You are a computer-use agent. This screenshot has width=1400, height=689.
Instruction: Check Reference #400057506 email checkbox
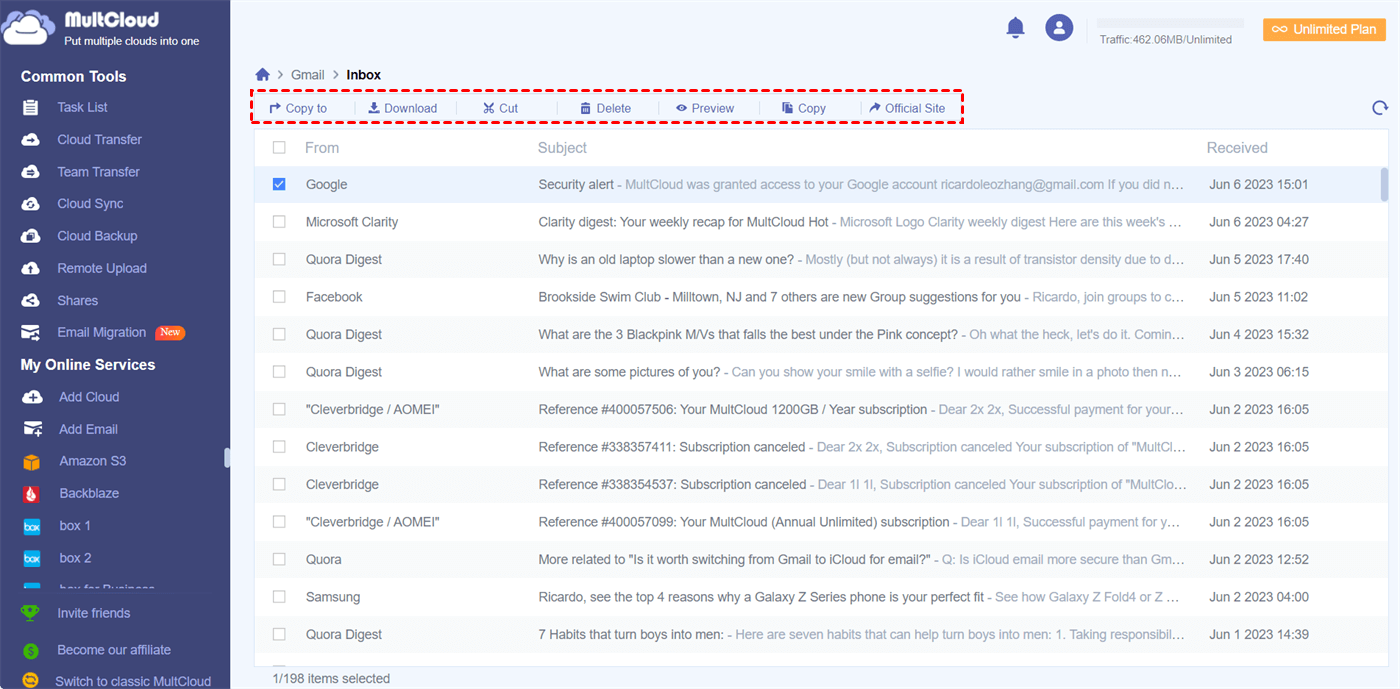(279, 409)
